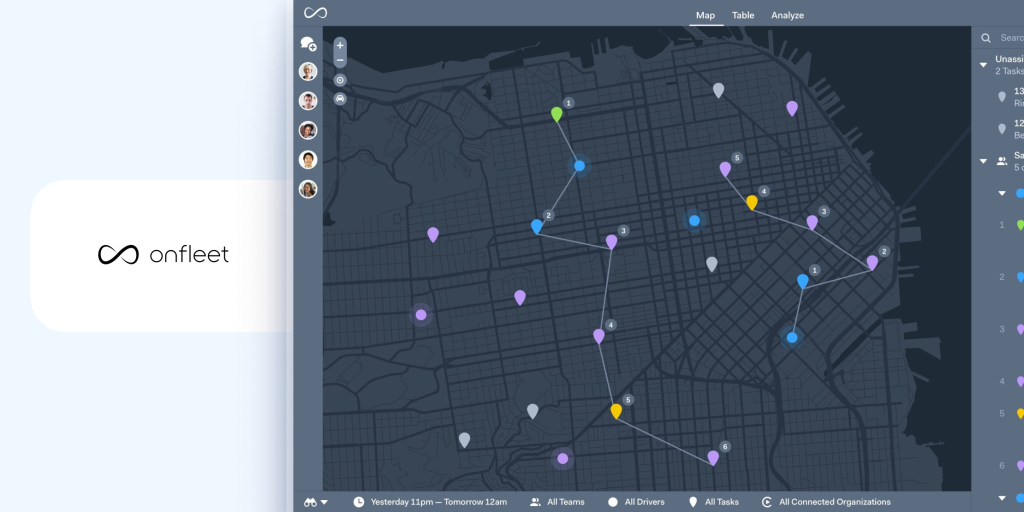Select the first driver avatar in sidebar

(308, 72)
